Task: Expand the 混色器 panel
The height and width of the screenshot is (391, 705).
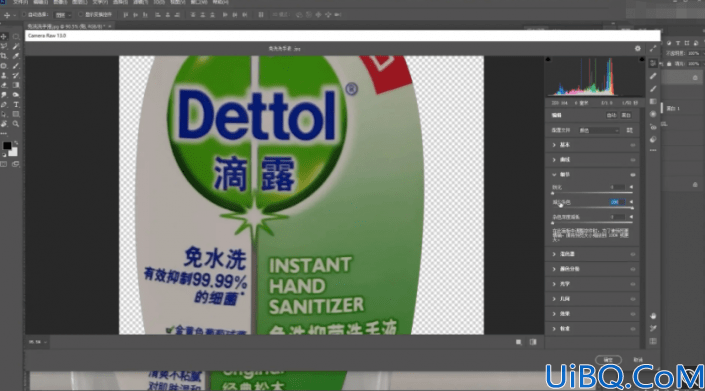Action: coord(554,254)
